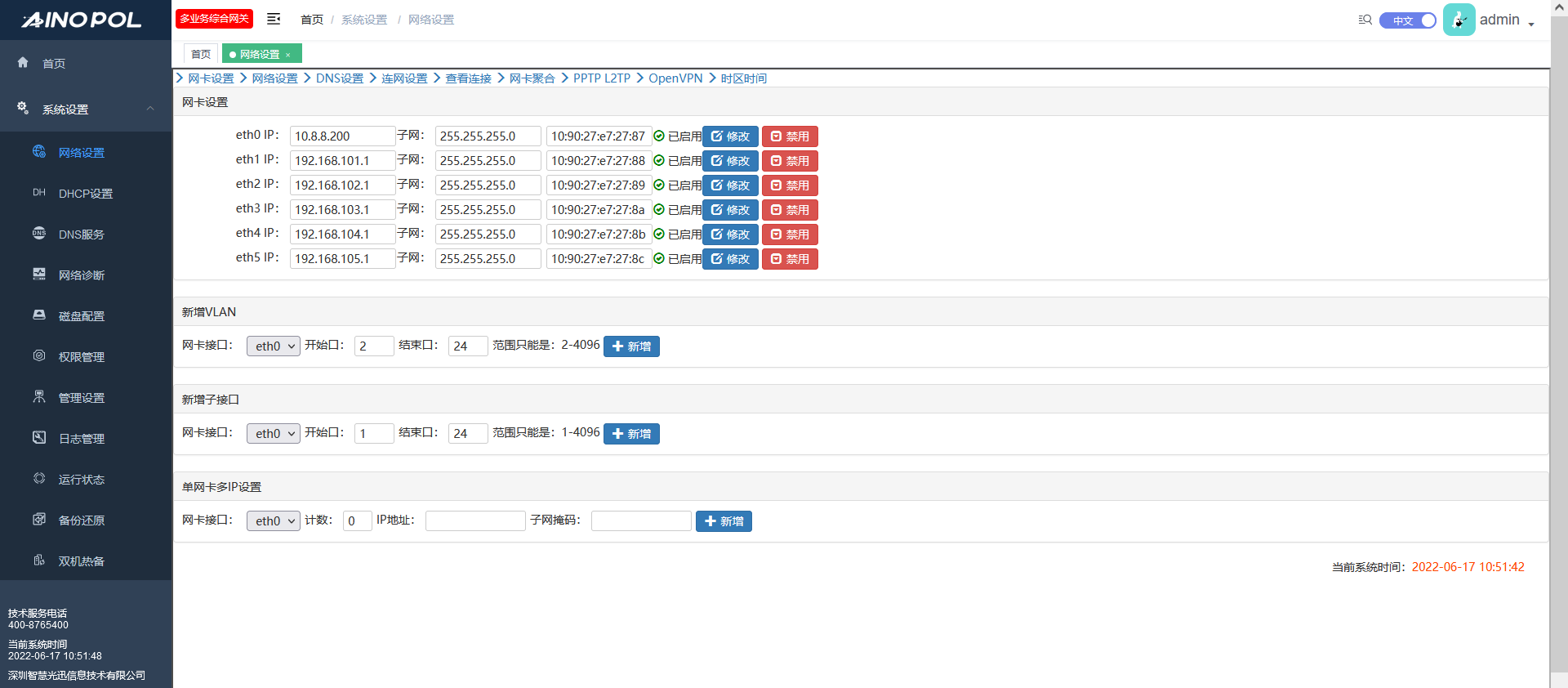Image resolution: width=1568 pixels, height=688 pixels.
Task: Open interface dropdown in 新增子接口 section
Action: pyautogui.click(x=274, y=434)
